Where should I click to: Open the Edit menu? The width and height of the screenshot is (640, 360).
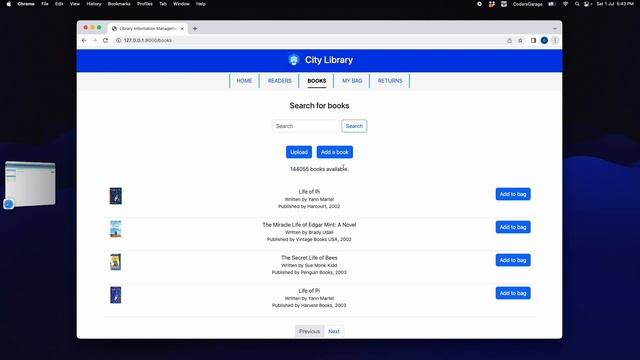pyautogui.click(x=59, y=4)
